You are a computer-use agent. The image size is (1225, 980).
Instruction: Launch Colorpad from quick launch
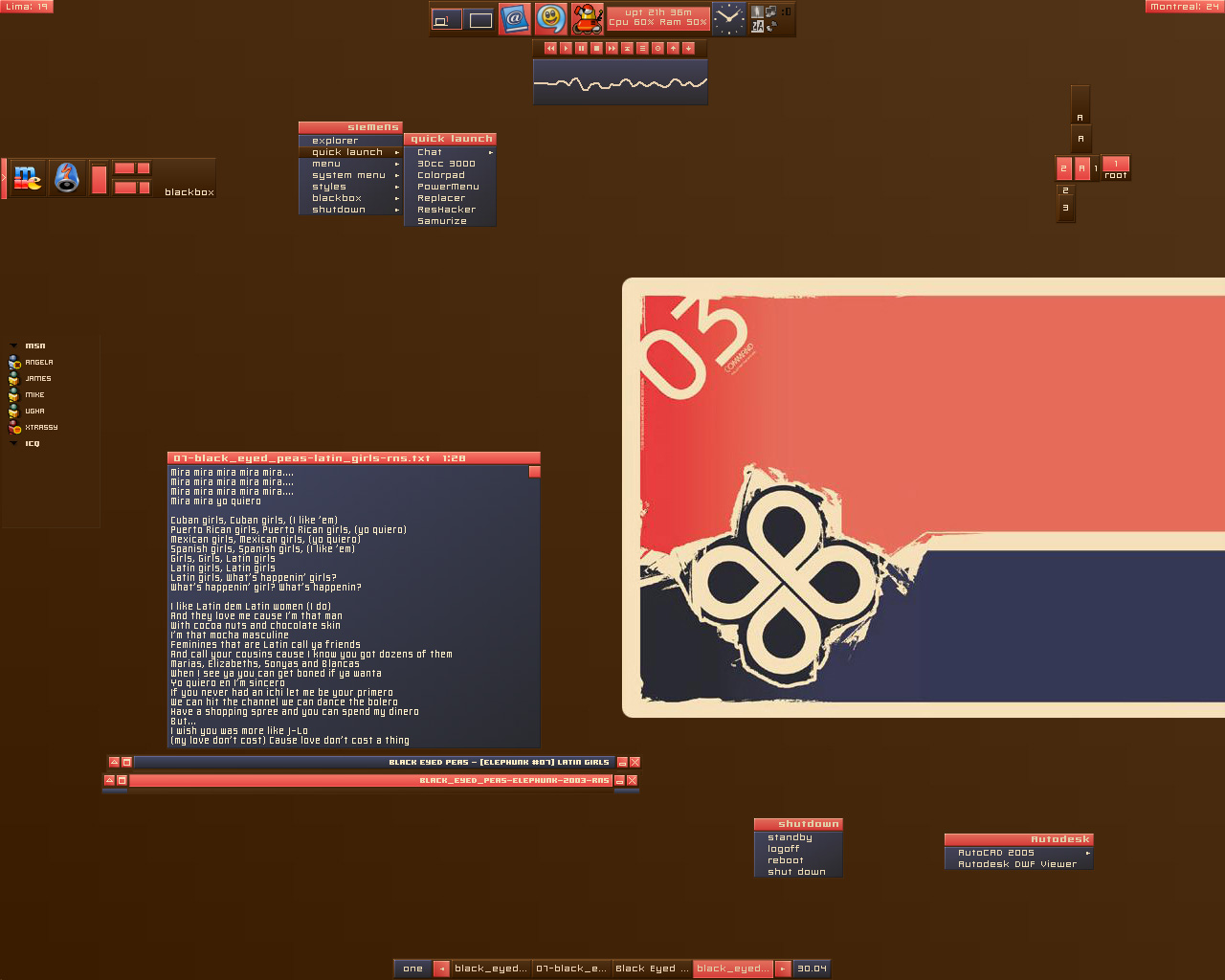point(450,175)
